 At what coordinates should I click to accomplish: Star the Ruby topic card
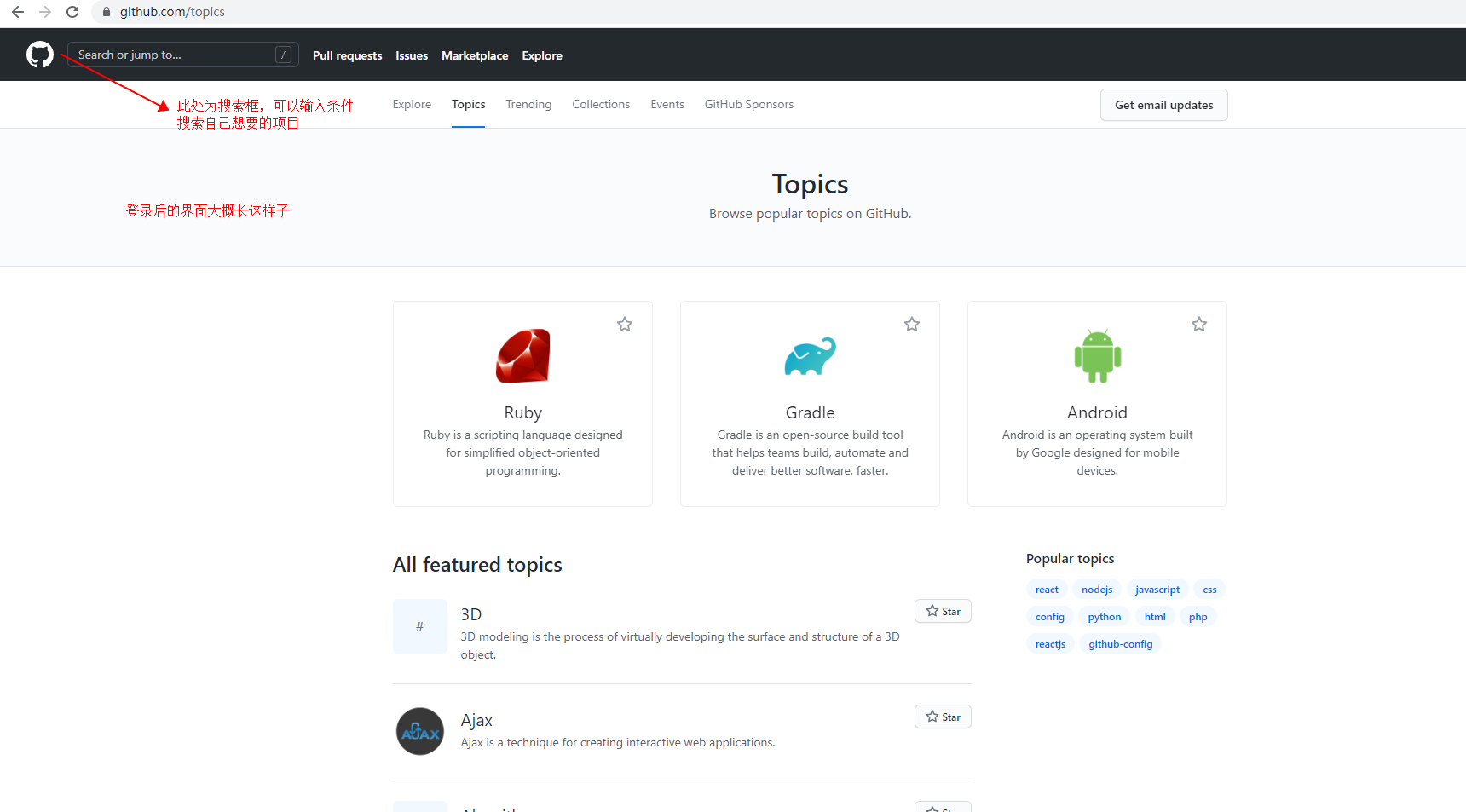click(625, 325)
